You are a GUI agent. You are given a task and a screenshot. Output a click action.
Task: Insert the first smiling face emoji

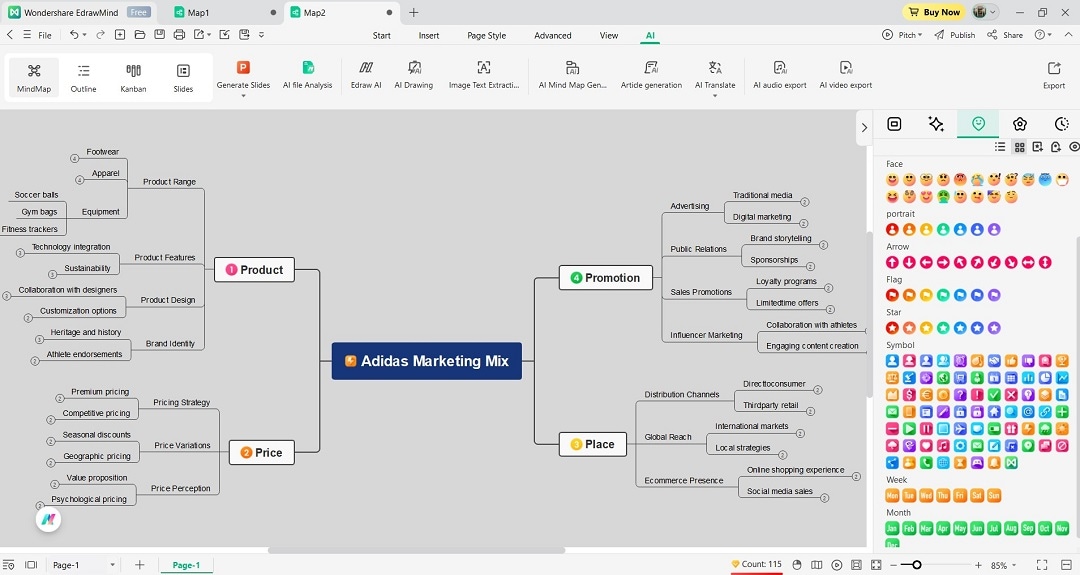pyautogui.click(x=892, y=180)
